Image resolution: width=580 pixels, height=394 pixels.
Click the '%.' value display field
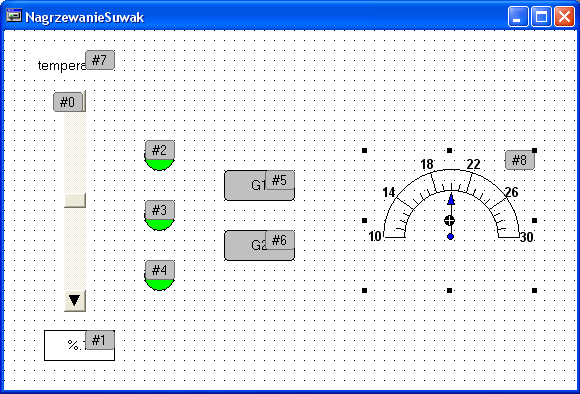tap(79, 345)
